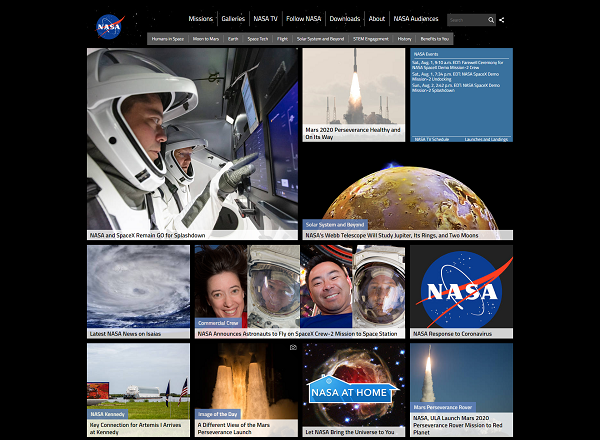Viewport: 600px width, 440px height.
Task: Open 'Key Connection for Artemis I Arrives at Kennedy'
Action: [x=135, y=429]
